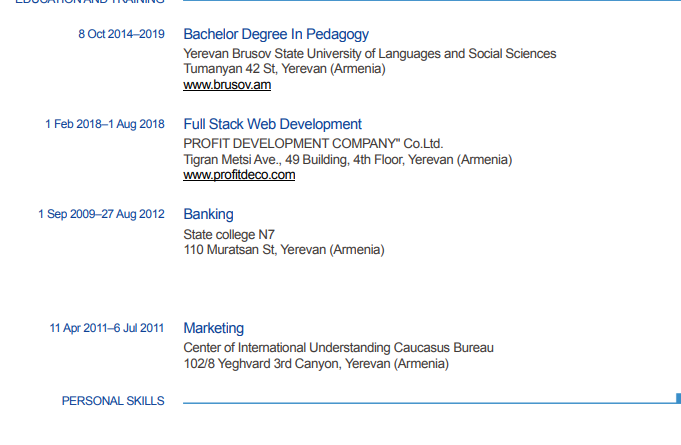The image size is (681, 445).
Task: Click the 1 Sep 2009–27 Aug 2012 date
Action: (x=101, y=214)
